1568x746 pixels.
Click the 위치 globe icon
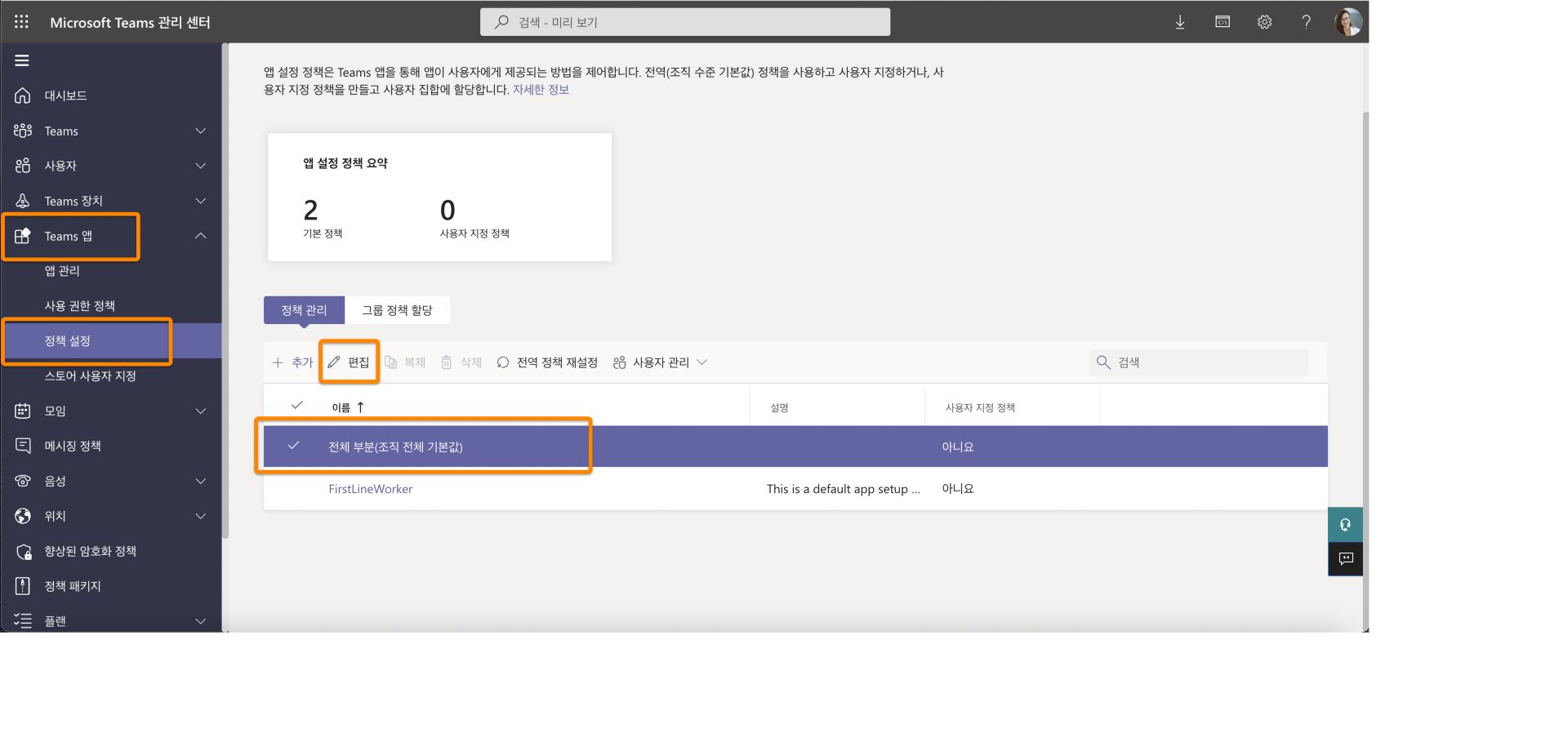tap(23, 516)
